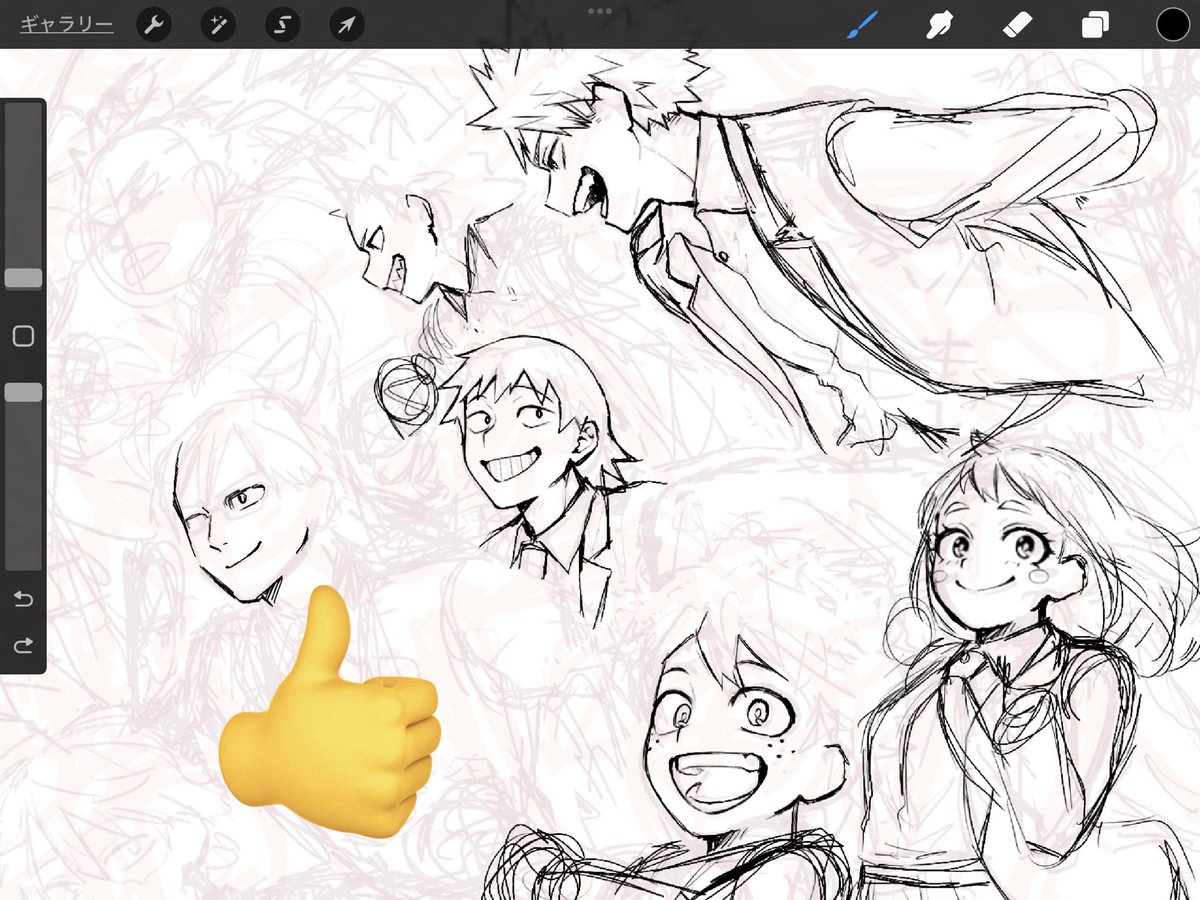The width and height of the screenshot is (1200, 900).
Task: Click the brush opacity slider handle
Action: 23,392
